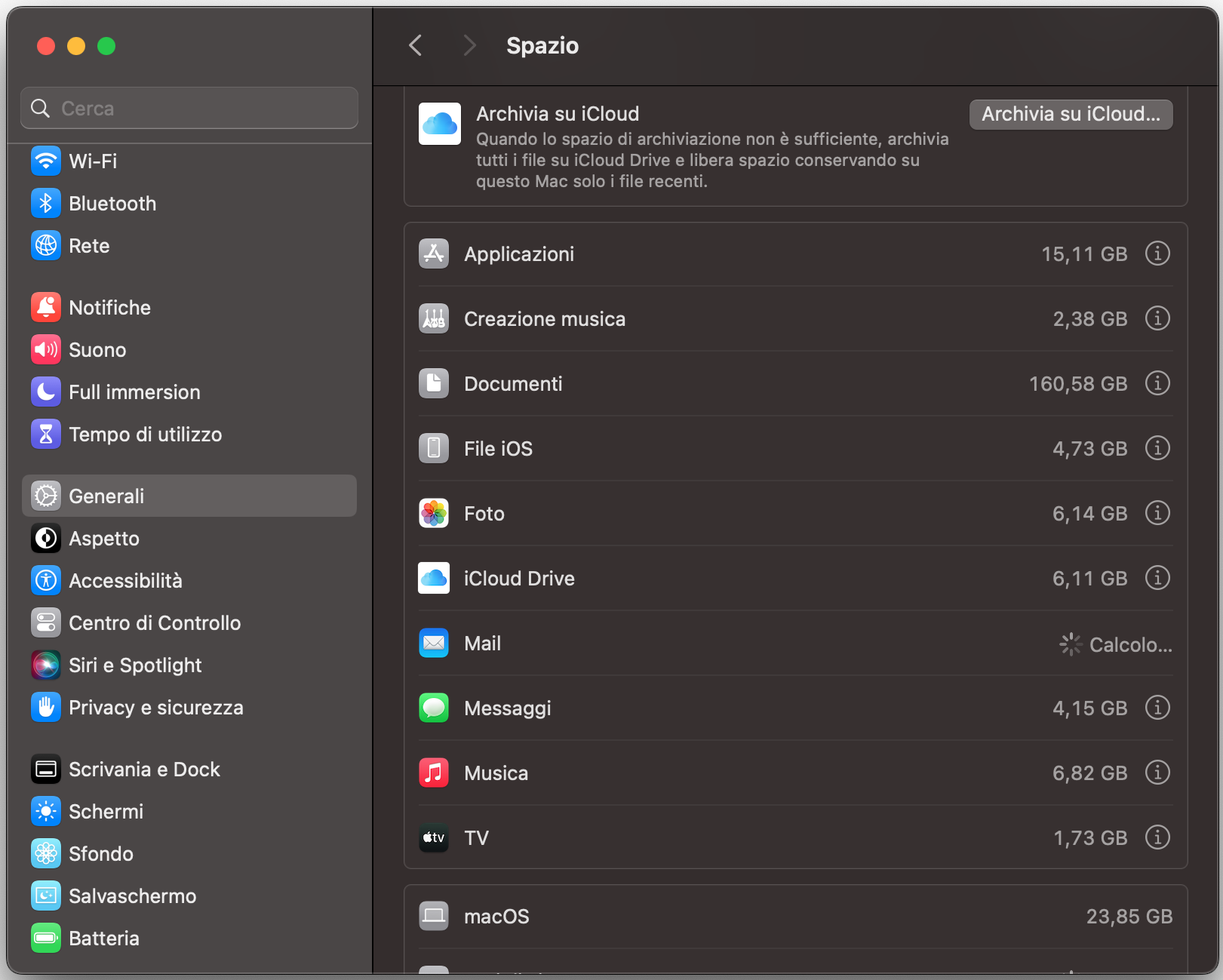Click the TV app icon
This screenshot has height=980, width=1223.
[434, 837]
